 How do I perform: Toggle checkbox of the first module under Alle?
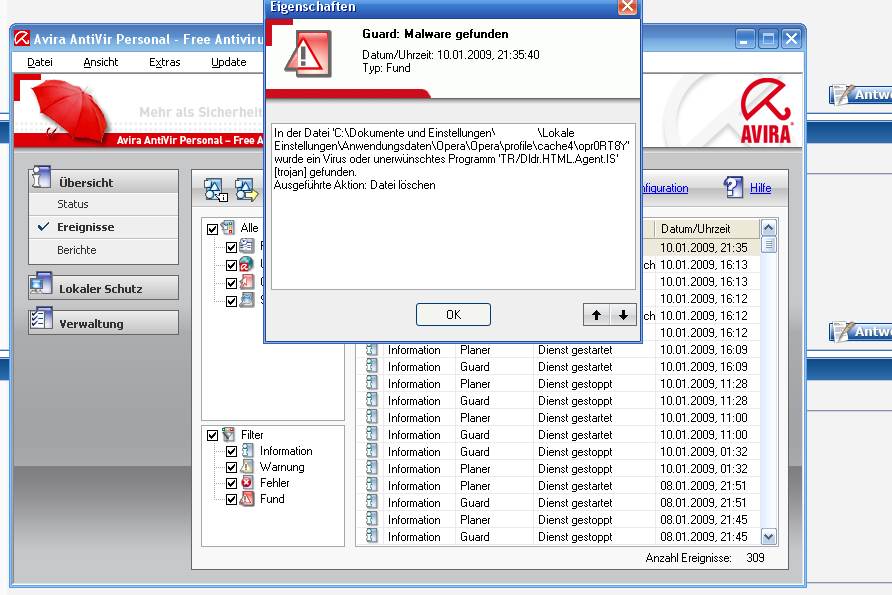tap(231, 247)
